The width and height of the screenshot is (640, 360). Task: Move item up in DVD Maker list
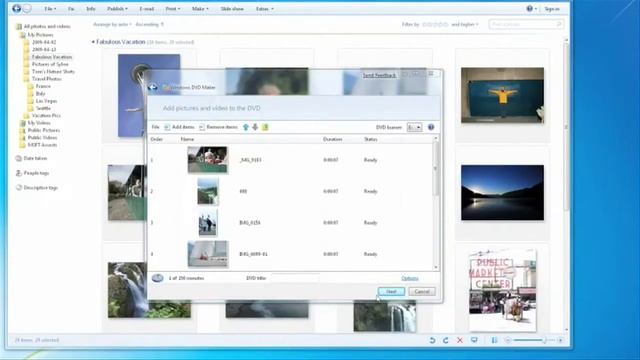tap(246, 127)
